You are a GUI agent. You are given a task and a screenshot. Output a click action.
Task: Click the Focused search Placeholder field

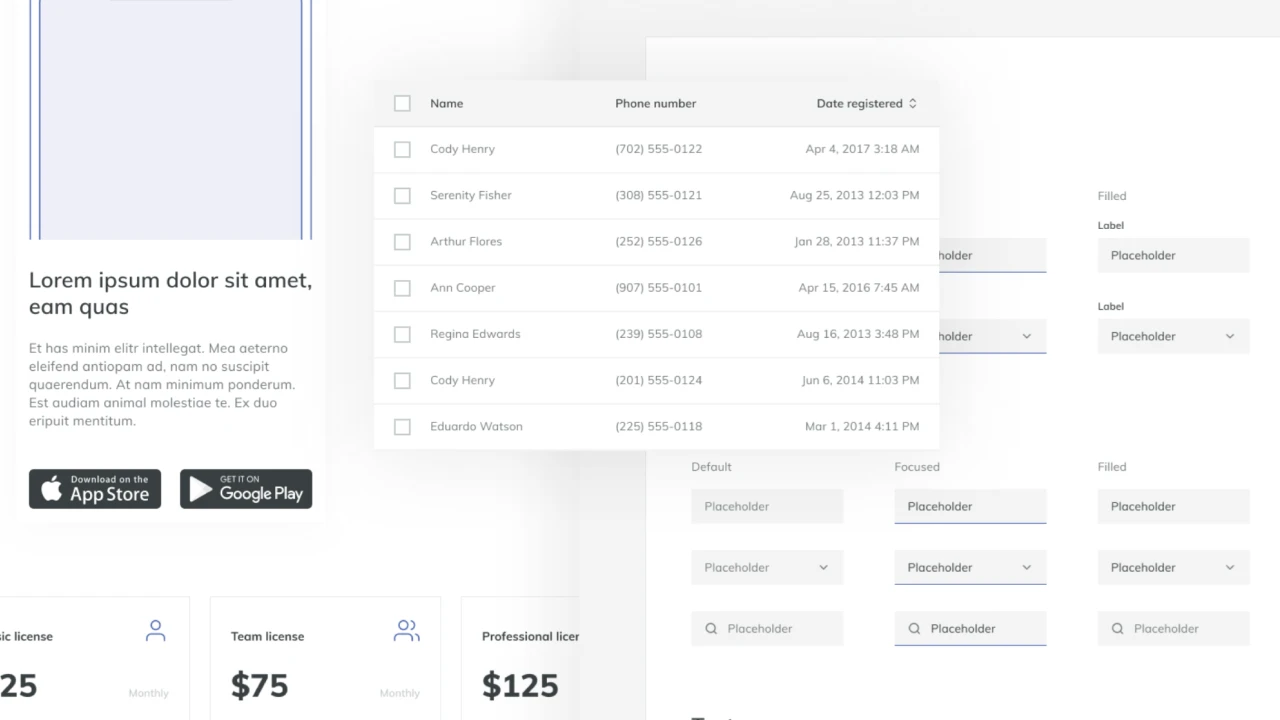[970, 628]
